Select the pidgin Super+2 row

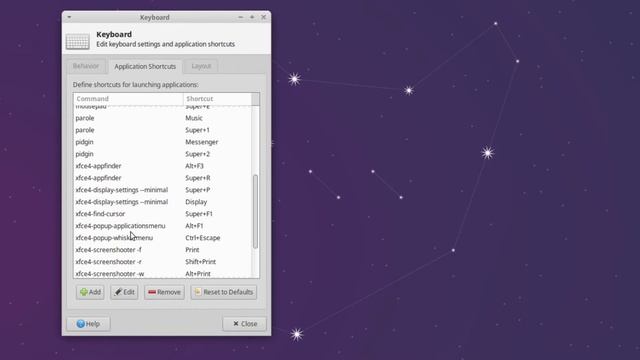click(x=163, y=154)
